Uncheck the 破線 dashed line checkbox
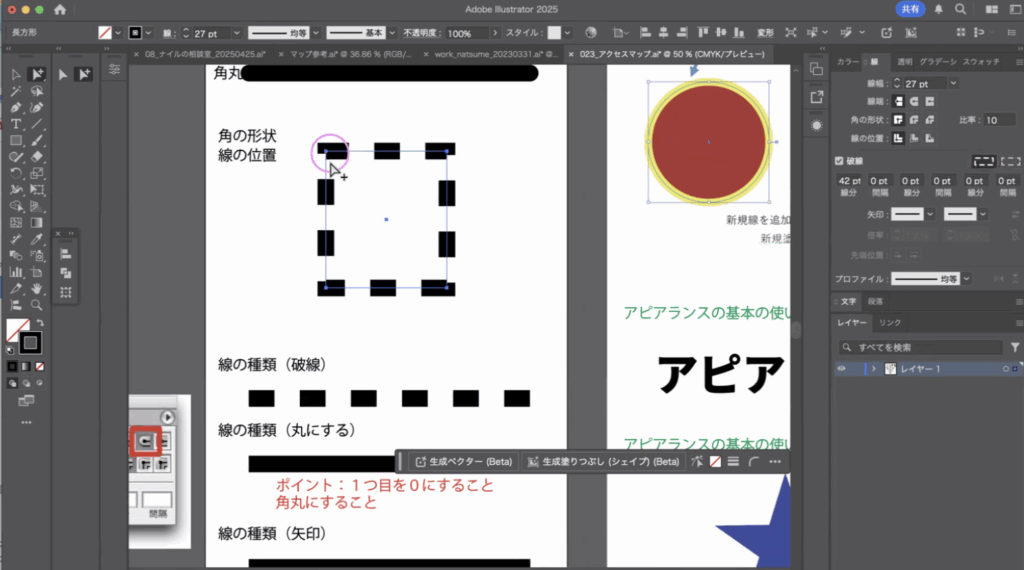Image resolution: width=1024 pixels, height=570 pixels. pos(840,160)
